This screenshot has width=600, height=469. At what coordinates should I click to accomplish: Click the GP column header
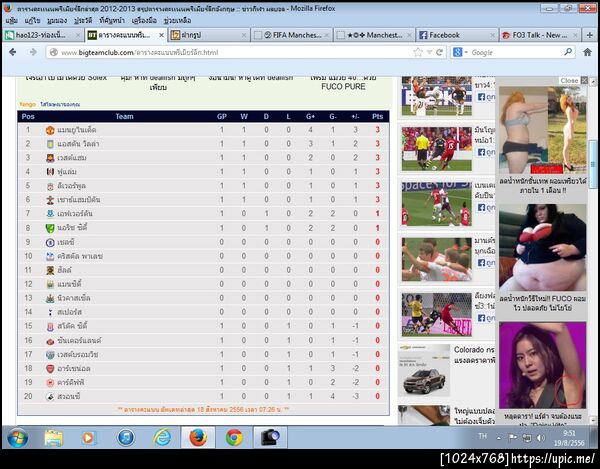(x=222, y=116)
